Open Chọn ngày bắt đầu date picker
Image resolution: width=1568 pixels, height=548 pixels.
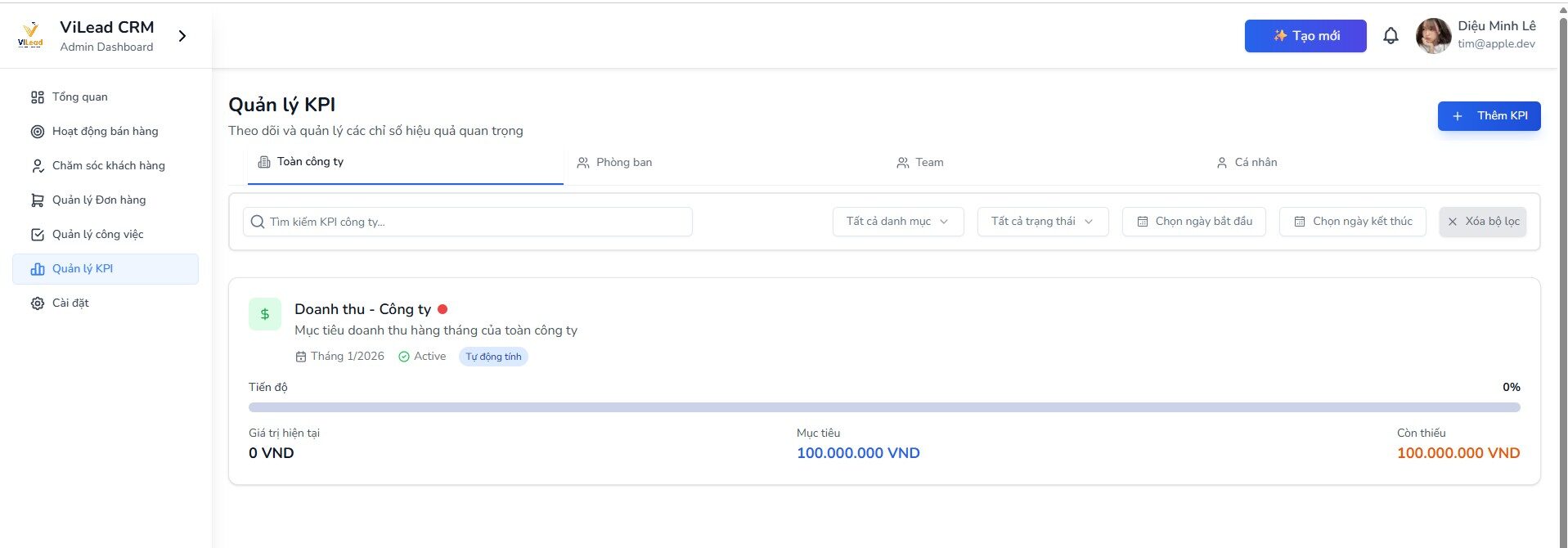pos(1194,222)
